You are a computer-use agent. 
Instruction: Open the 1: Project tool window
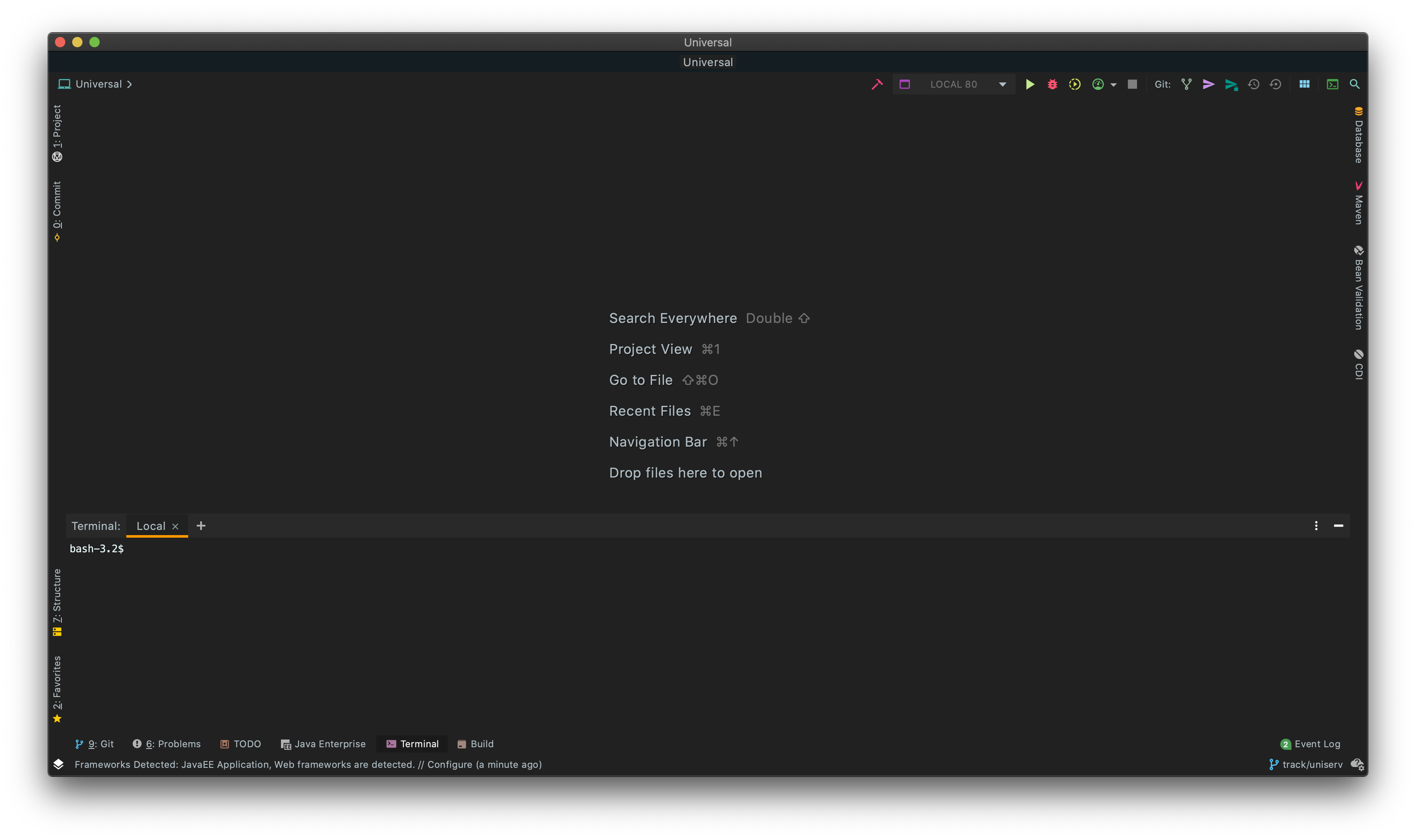click(x=57, y=134)
